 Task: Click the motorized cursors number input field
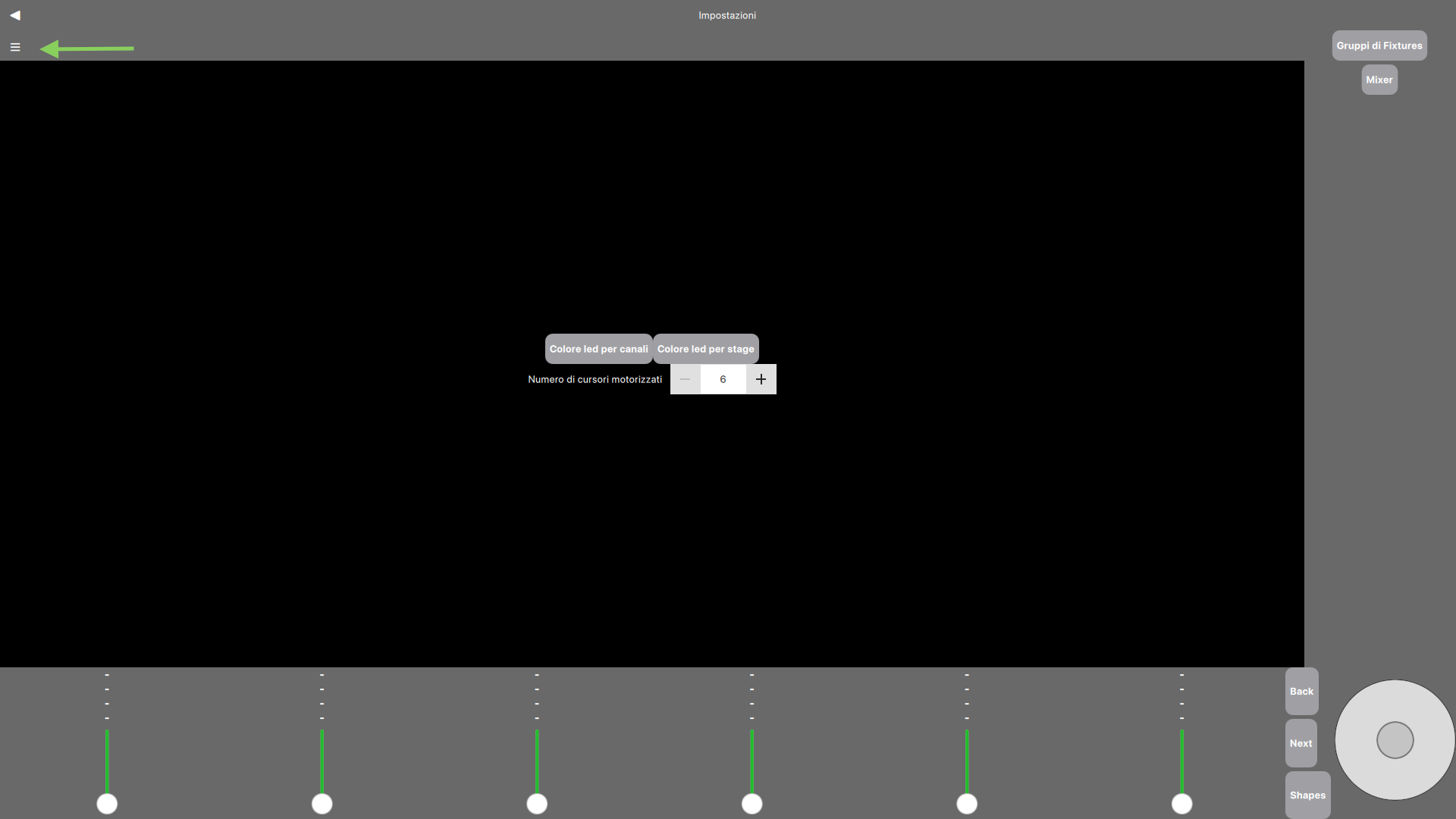722,378
